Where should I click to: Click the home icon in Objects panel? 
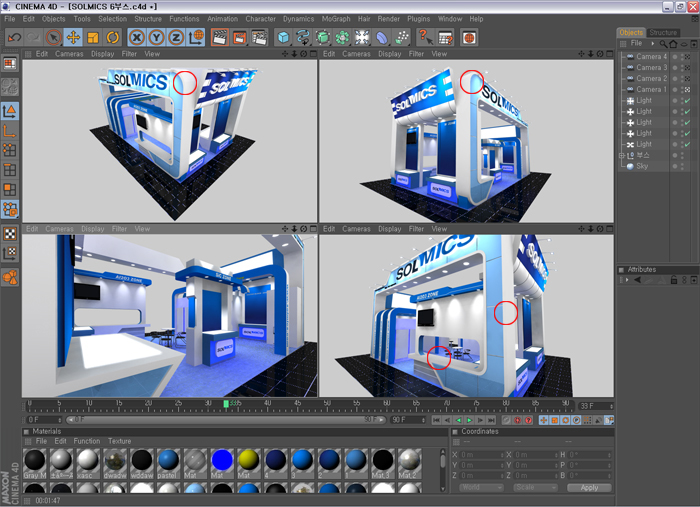(673, 44)
